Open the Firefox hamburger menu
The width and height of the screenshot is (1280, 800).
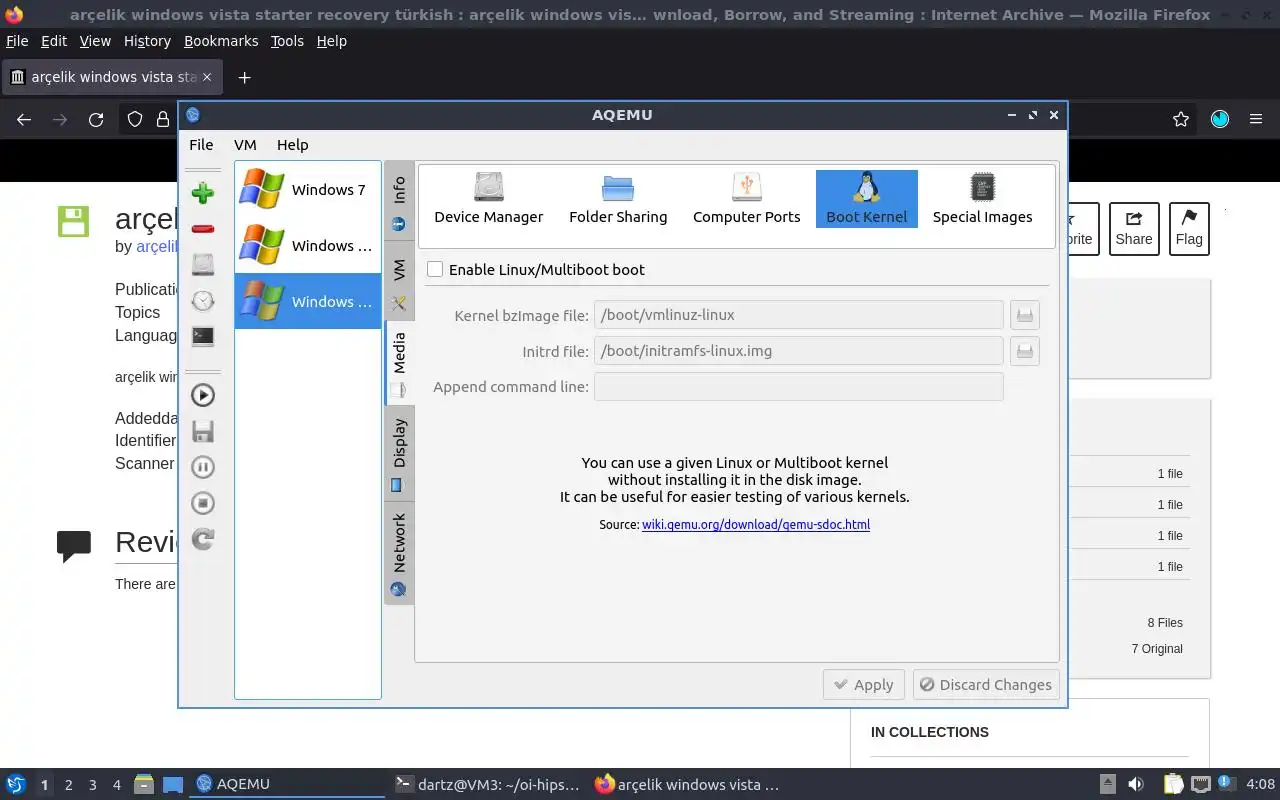point(1256,120)
